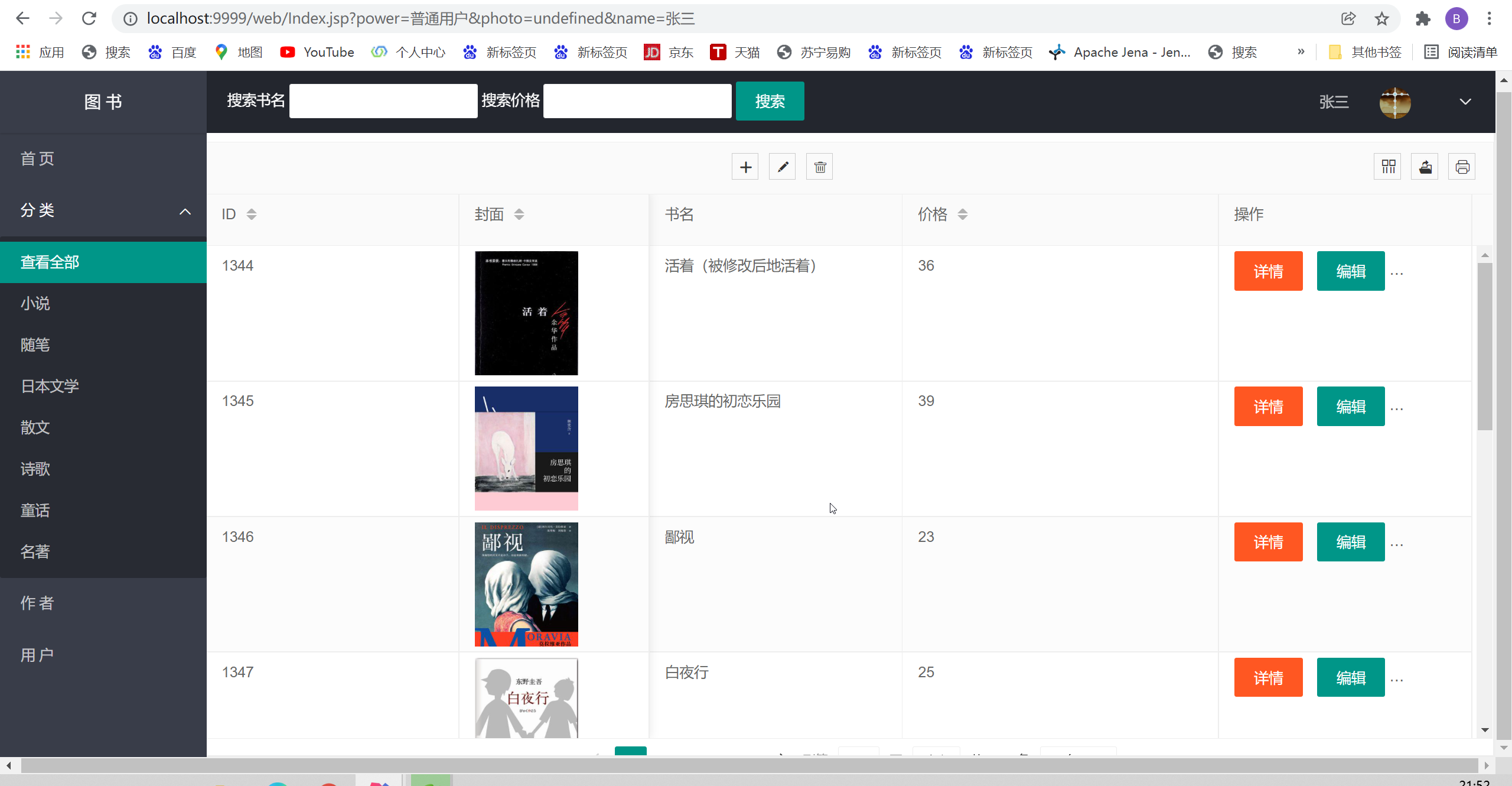
Task: Toggle sorting on the ID column
Action: coord(252,214)
